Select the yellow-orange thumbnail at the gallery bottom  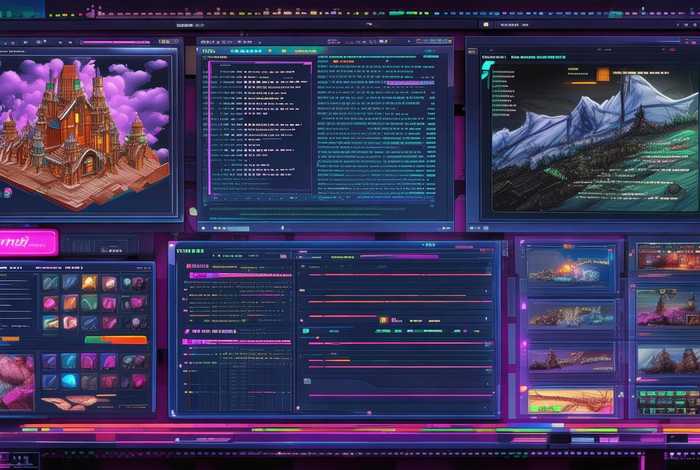pos(571,400)
